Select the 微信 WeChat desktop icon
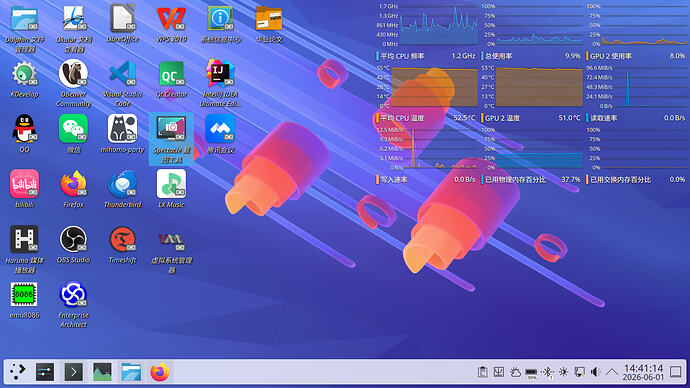Image resolution: width=690 pixels, height=388 pixels. [73, 129]
